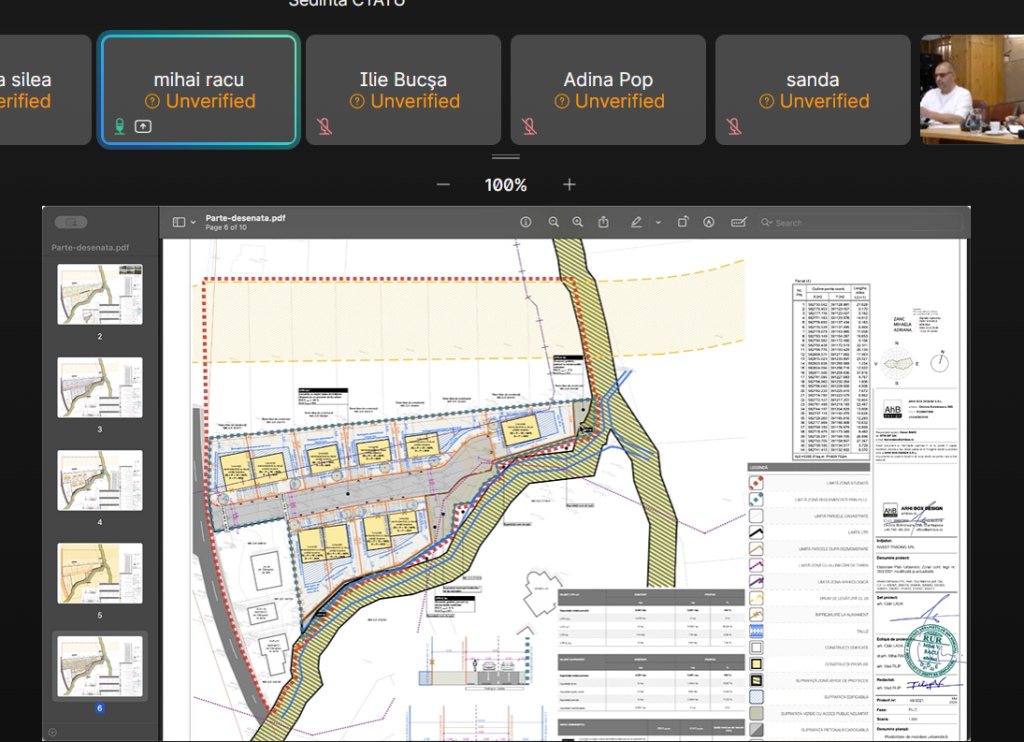Select the highlight pen tool
1024x742 pixels.
[636, 222]
